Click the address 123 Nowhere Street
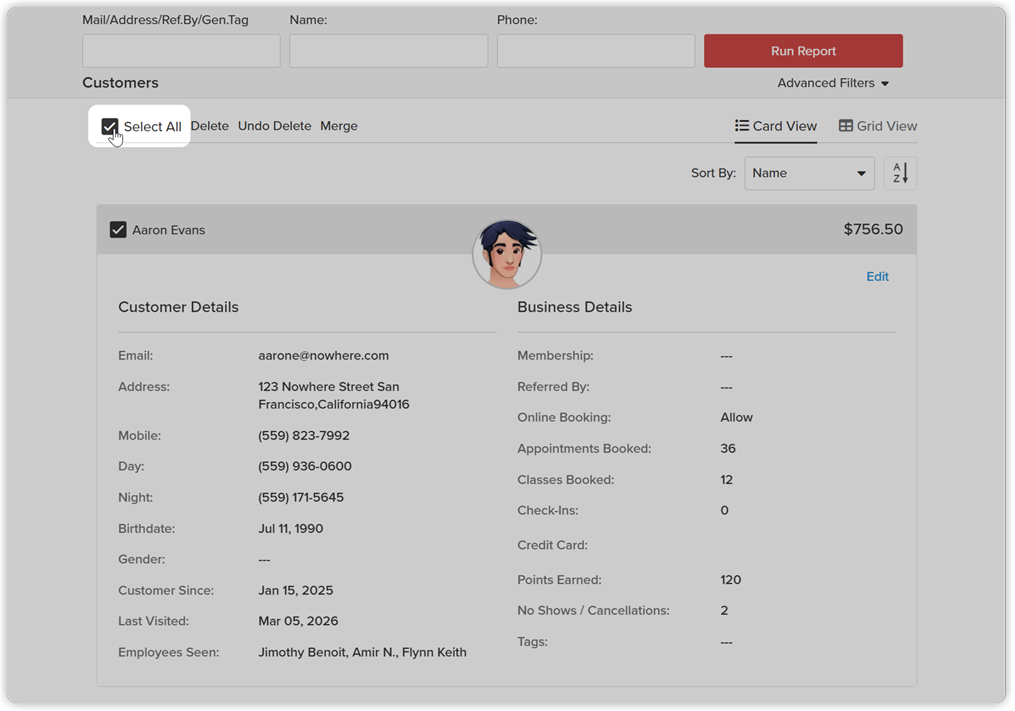 (333, 396)
